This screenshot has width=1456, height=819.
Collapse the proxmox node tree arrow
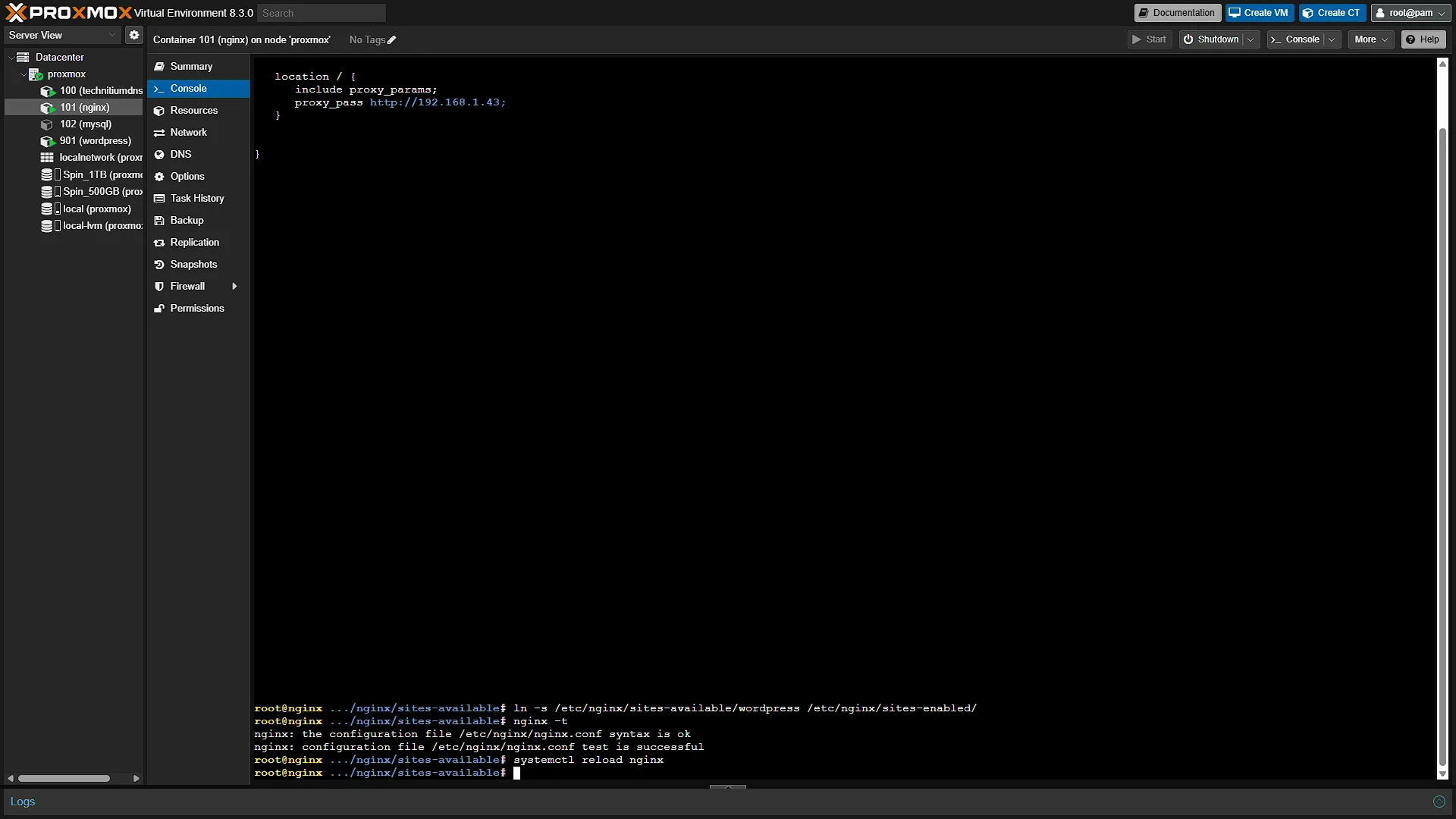coord(23,74)
